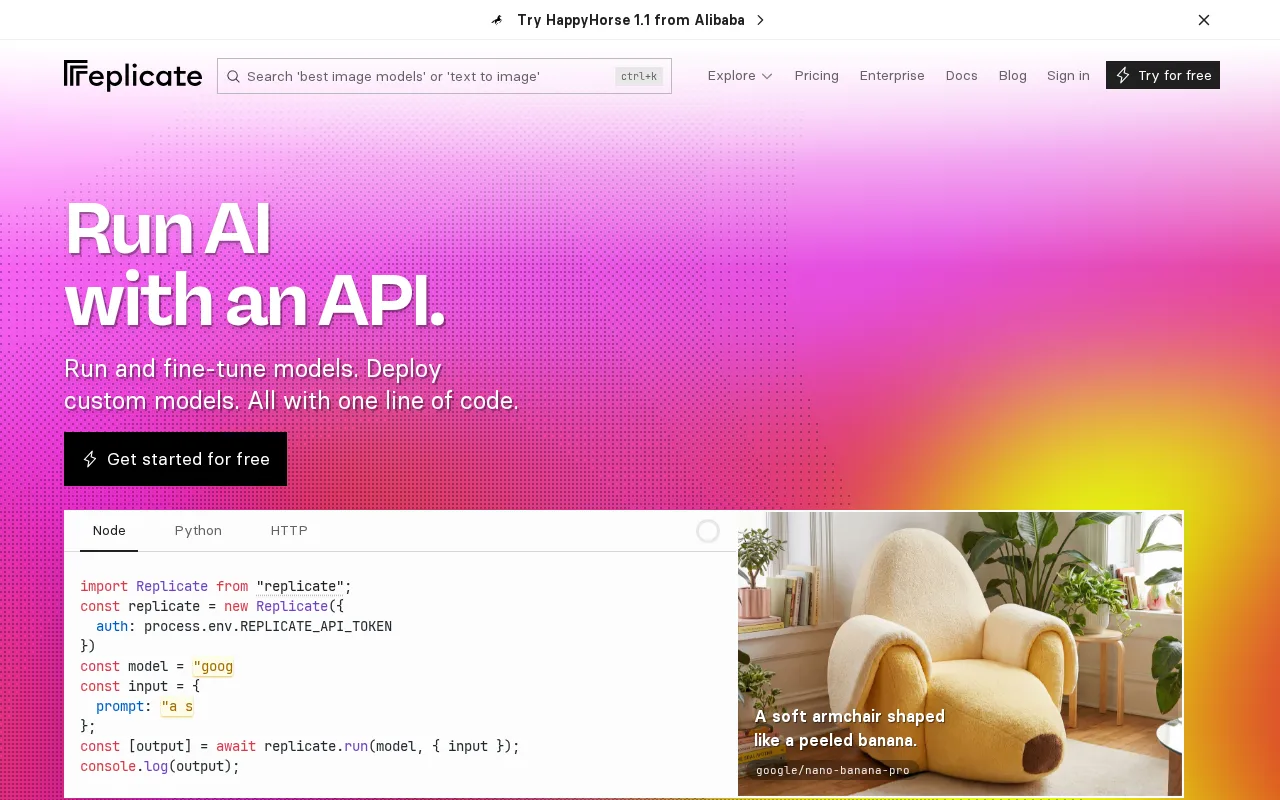The width and height of the screenshot is (1280, 800).
Task: Click Get started for free button
Action: (x=175, y=459)
